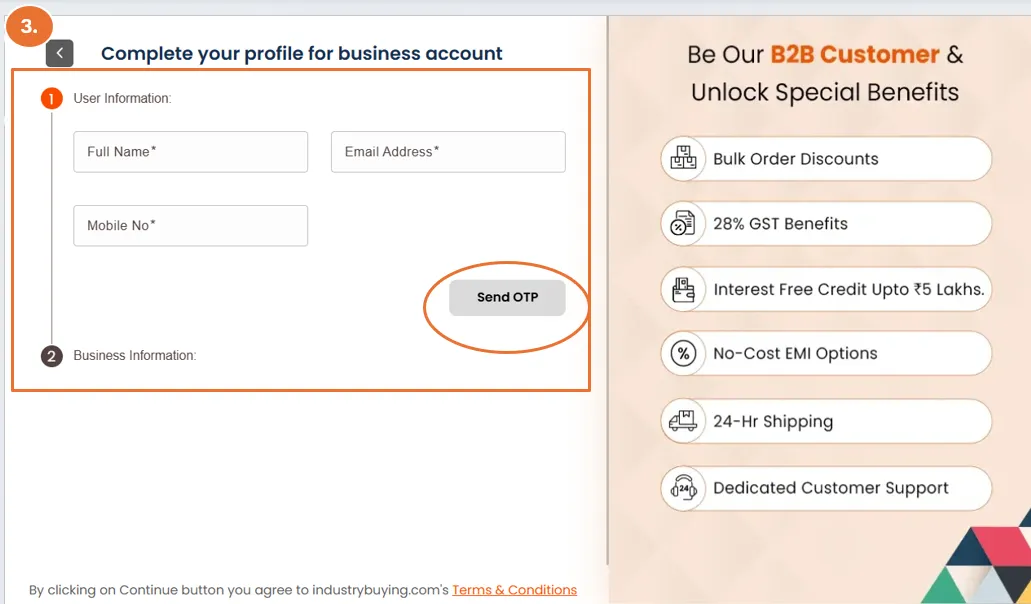Click the 28% GST Benefits icon

pyautogui.click(x=684, y=224)
